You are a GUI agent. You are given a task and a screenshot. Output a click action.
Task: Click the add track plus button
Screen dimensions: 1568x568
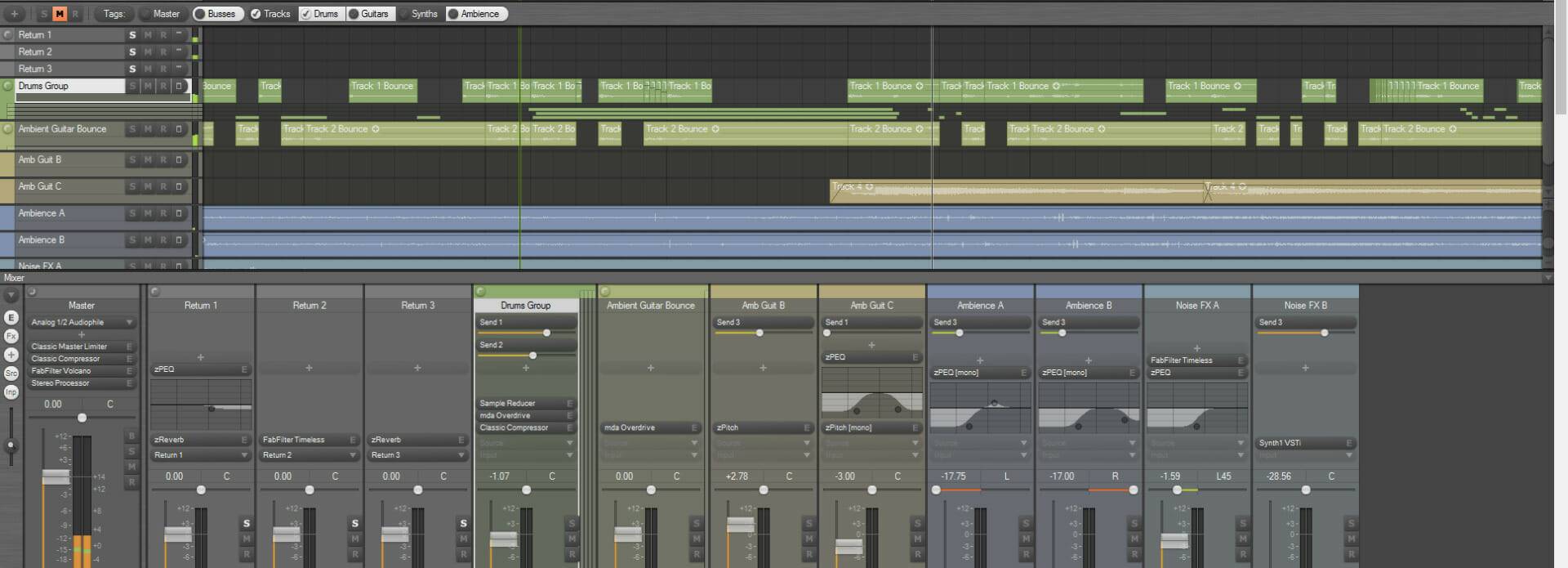point(14,14)
